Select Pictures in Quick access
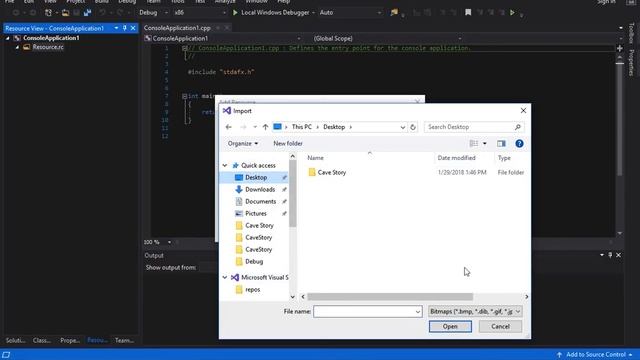The width and height of the screenshot is (640, 360). [x=256, y=213]
